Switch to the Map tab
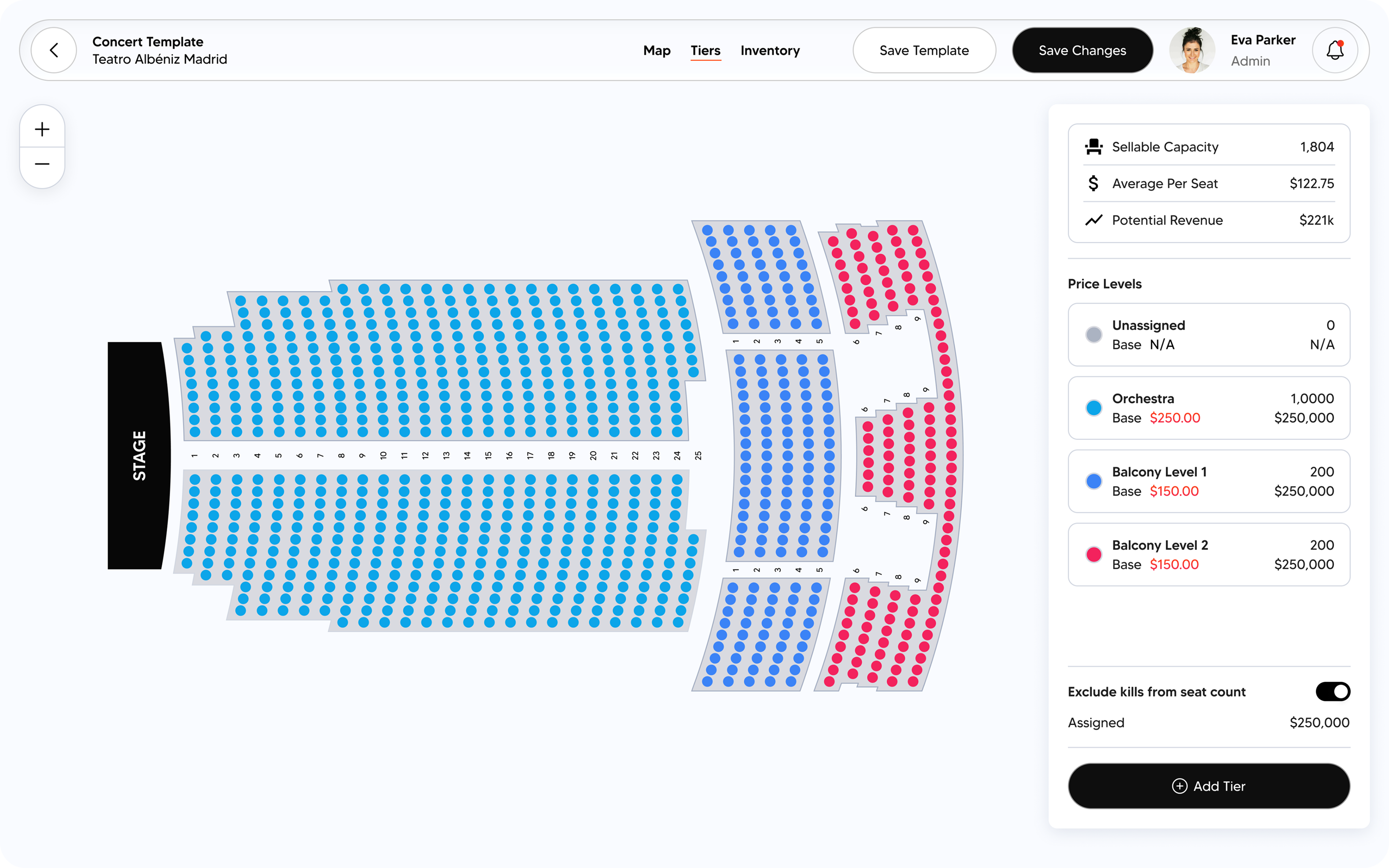This screenshot has height=868, width=1389. (x=656, y=50)
